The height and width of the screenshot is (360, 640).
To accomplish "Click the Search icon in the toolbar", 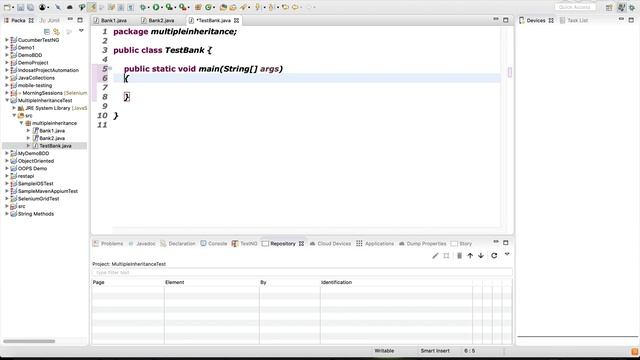I will point(243,7).
